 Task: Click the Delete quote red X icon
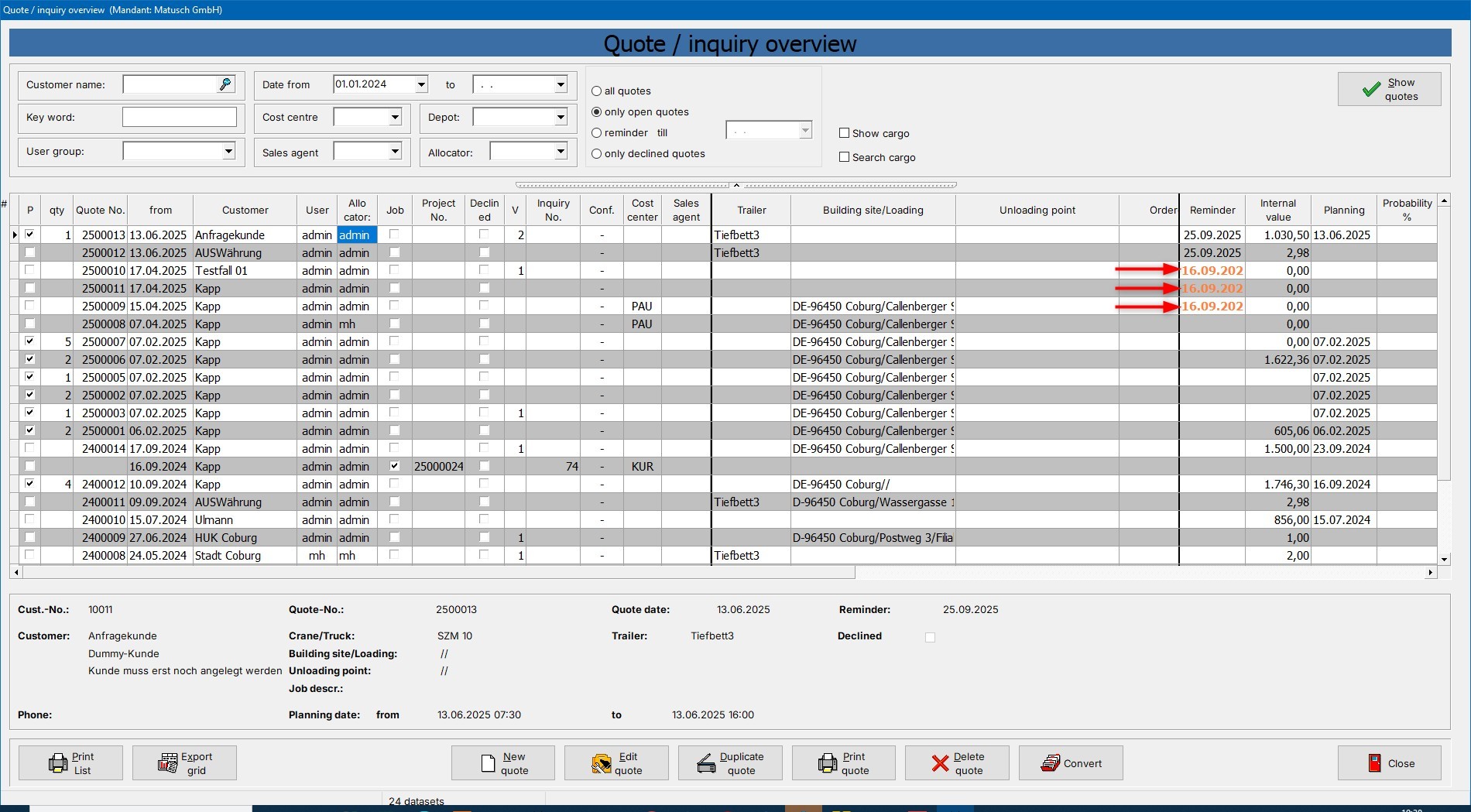pos(940,763)
